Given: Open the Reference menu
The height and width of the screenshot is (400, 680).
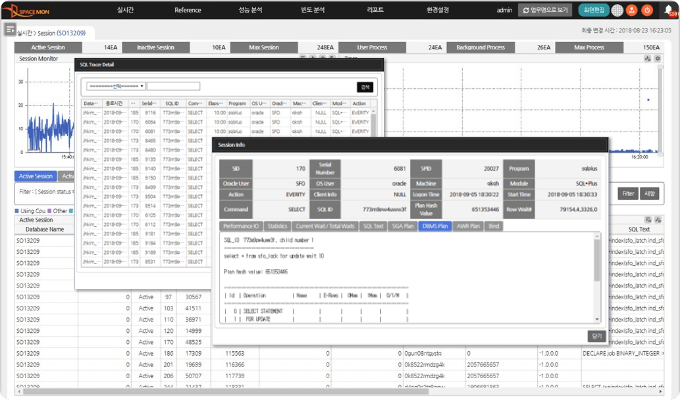Looking at the screenshot, I should [188, 10].
